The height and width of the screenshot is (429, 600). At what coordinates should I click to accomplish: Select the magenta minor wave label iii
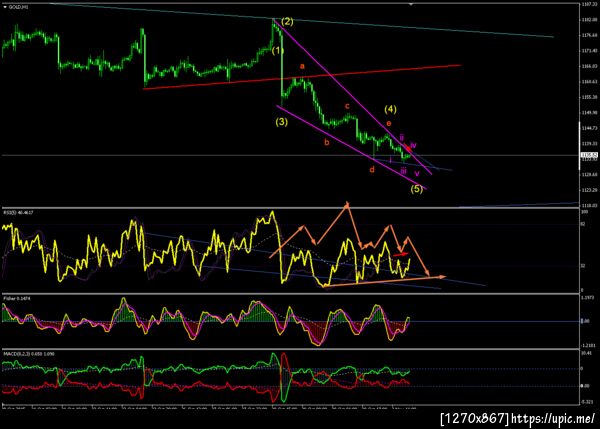point(403,171)
